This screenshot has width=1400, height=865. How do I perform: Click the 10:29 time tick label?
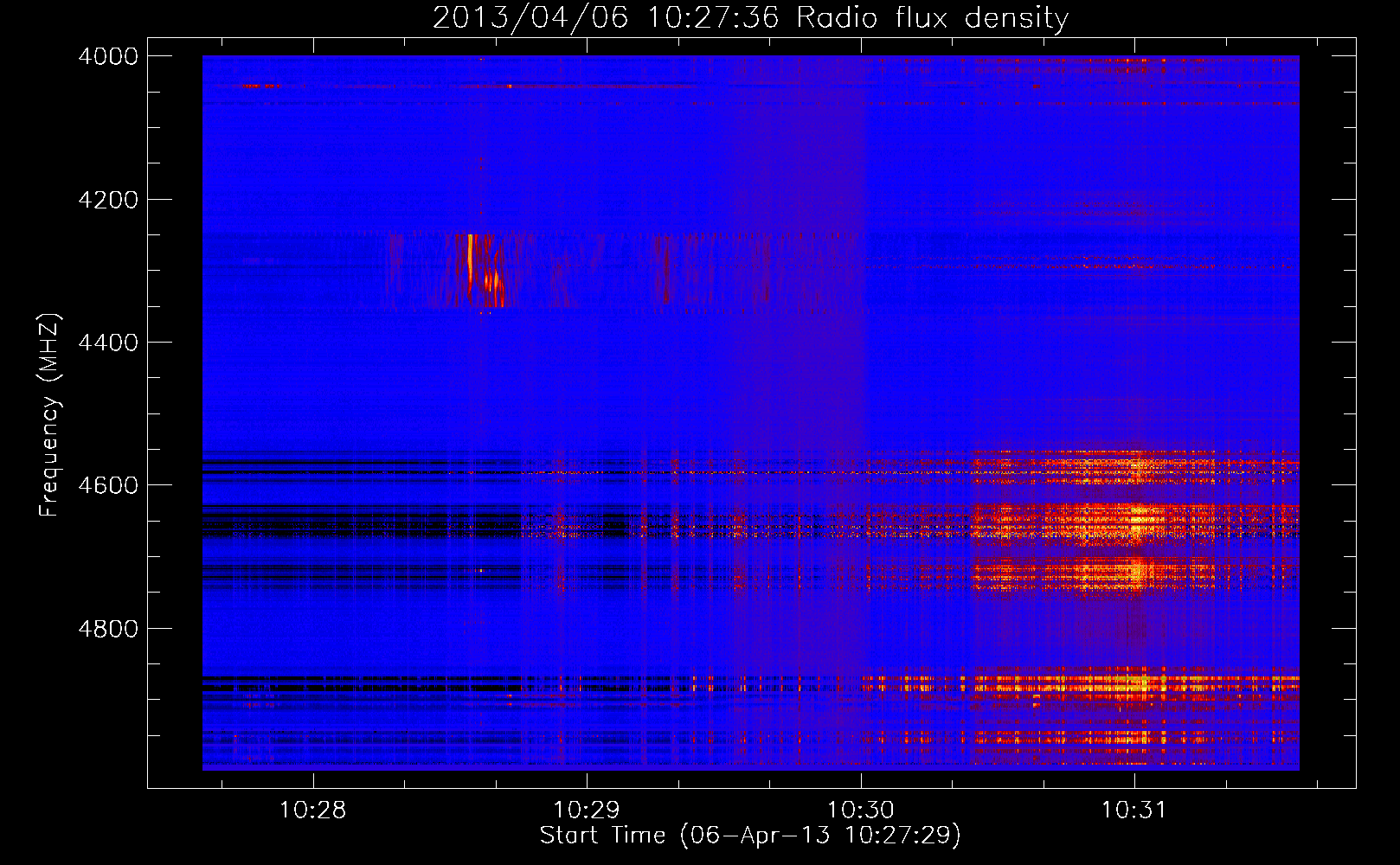pyautogui.click(x=587, y=811)
